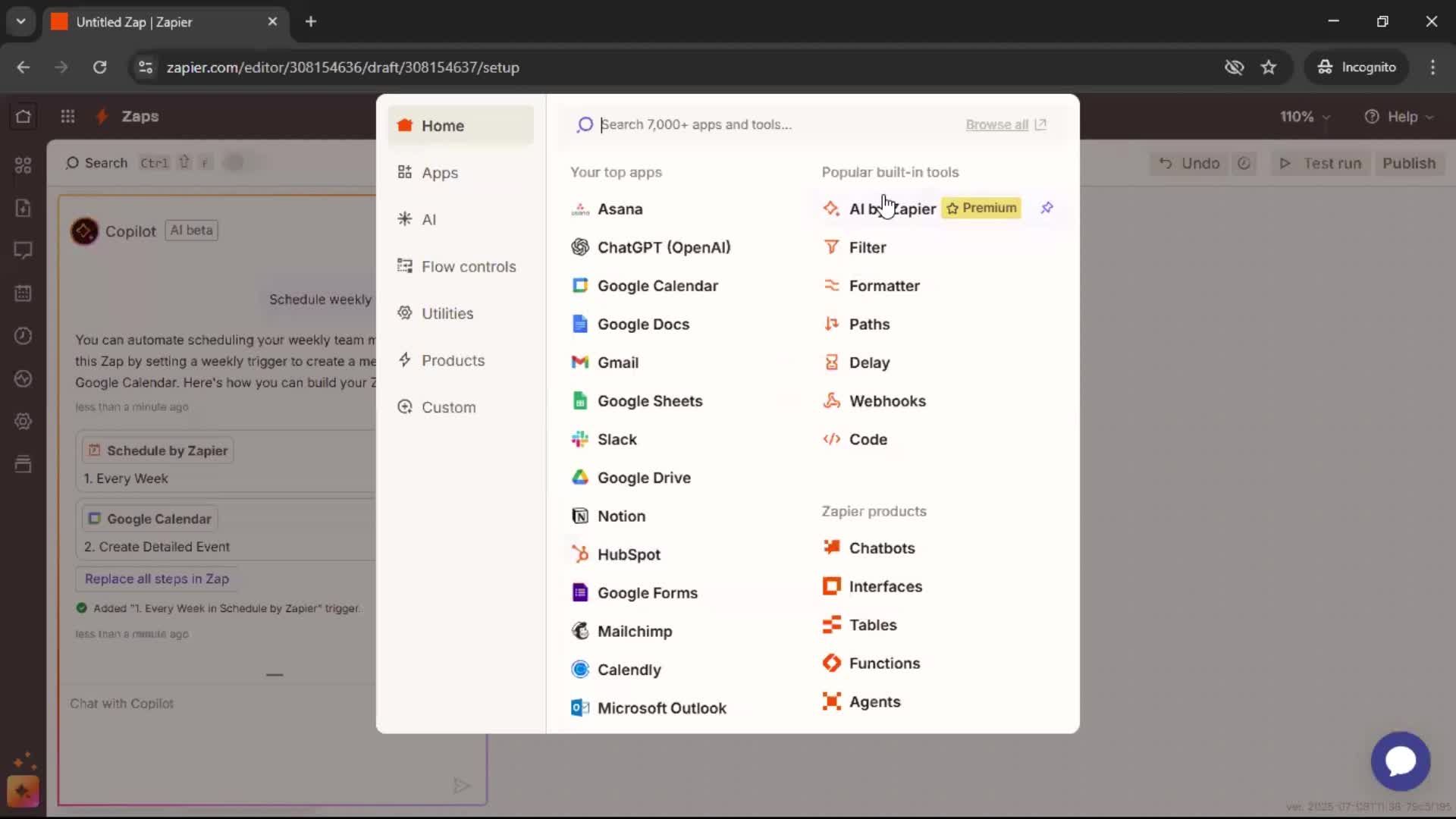Reload the browser page
Screen dimensions: 1456x819
[99, 67]
